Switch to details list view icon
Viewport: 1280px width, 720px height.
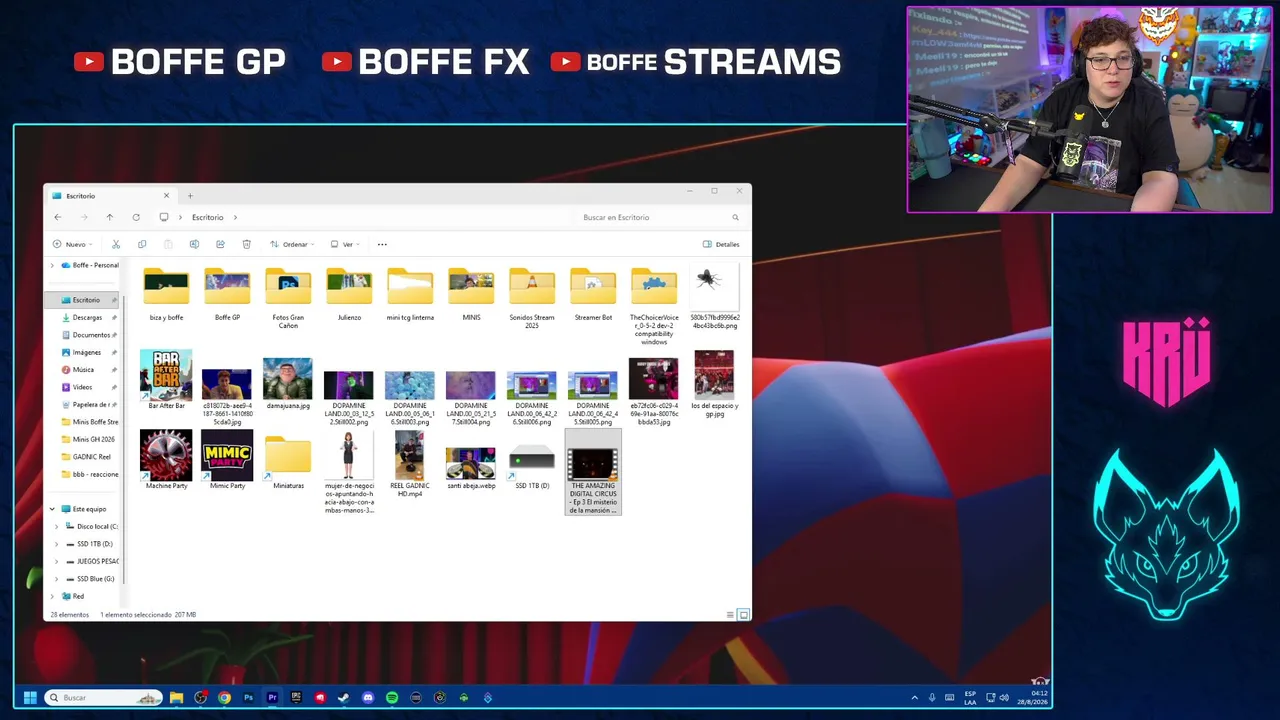tap(730, 615)
